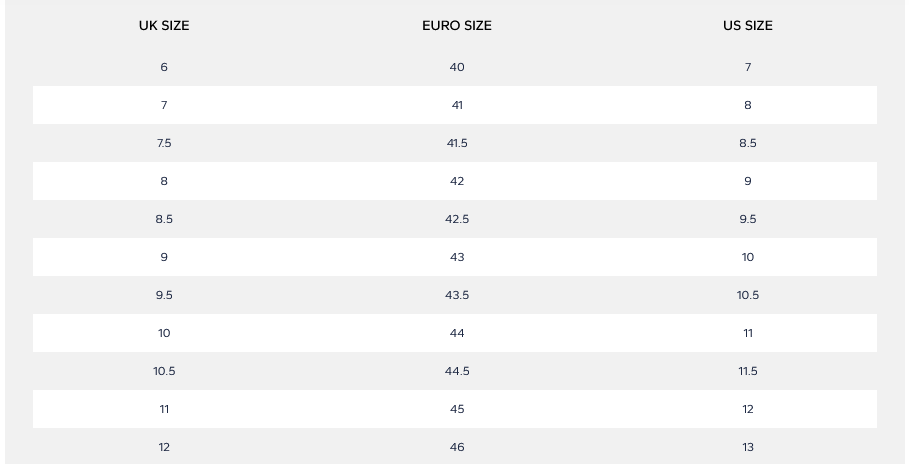Viewport: 909px width, 464px height.
Task: Click the UK size 6 cell
Action: (x=164, y=67)
